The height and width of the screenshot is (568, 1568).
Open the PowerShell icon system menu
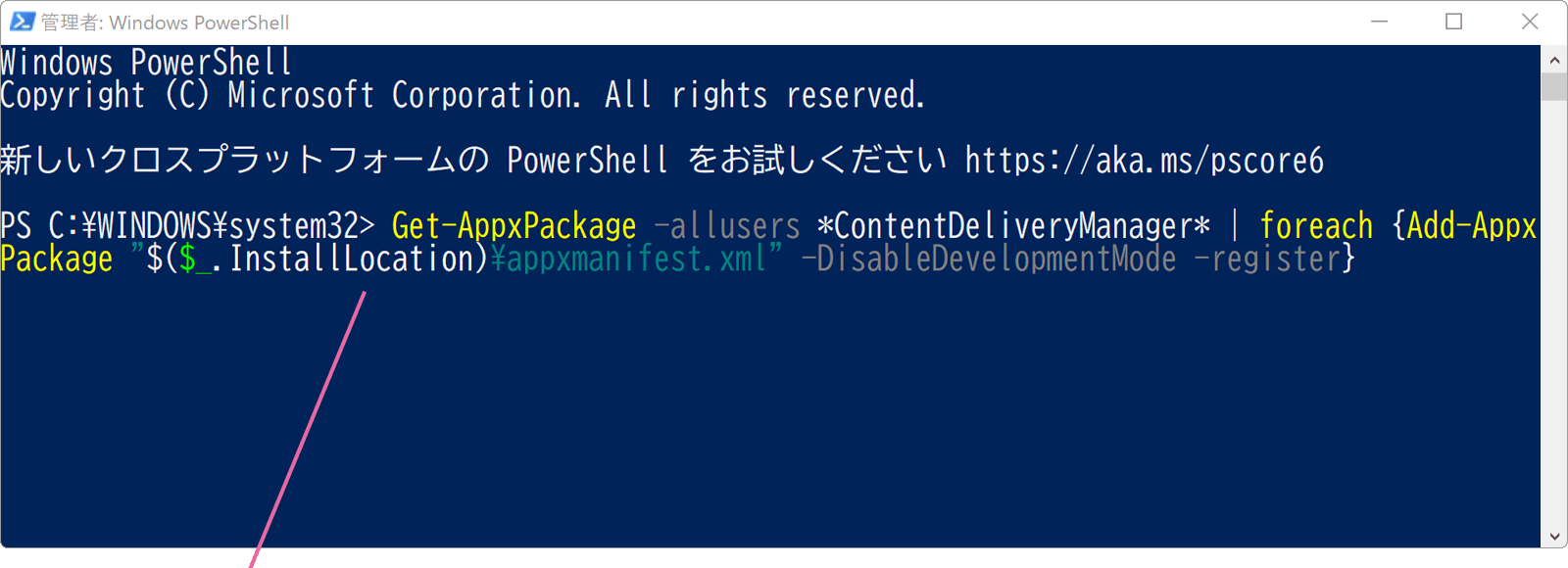click(23, 22)
